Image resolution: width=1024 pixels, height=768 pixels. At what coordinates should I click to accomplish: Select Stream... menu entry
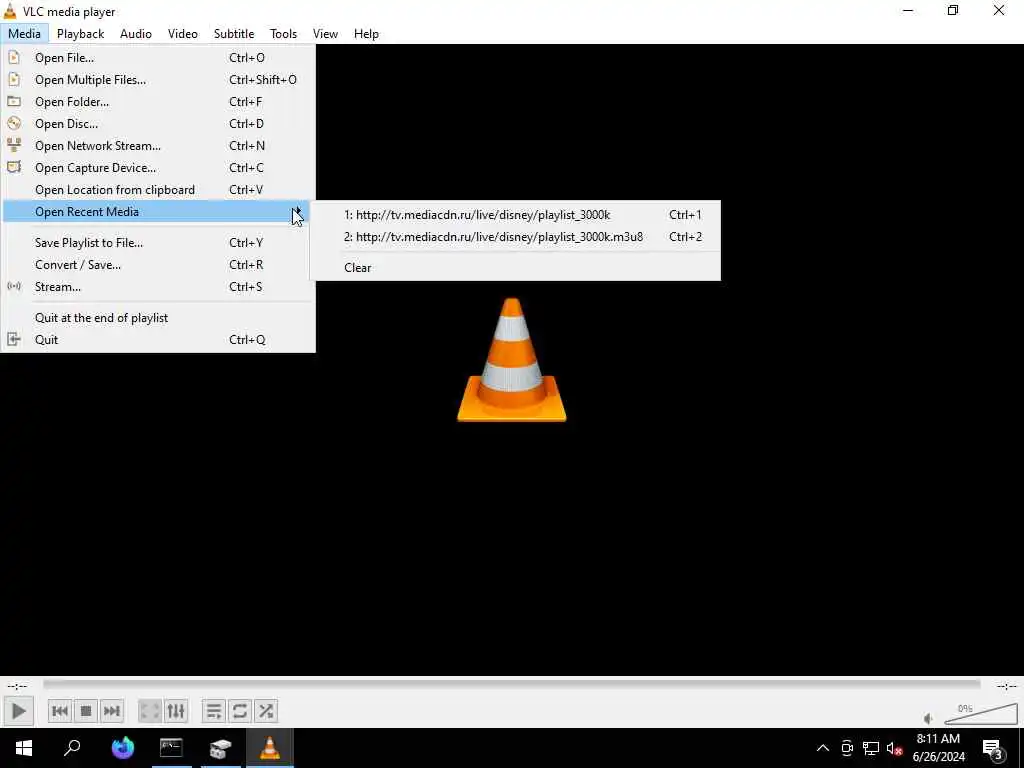158,287
